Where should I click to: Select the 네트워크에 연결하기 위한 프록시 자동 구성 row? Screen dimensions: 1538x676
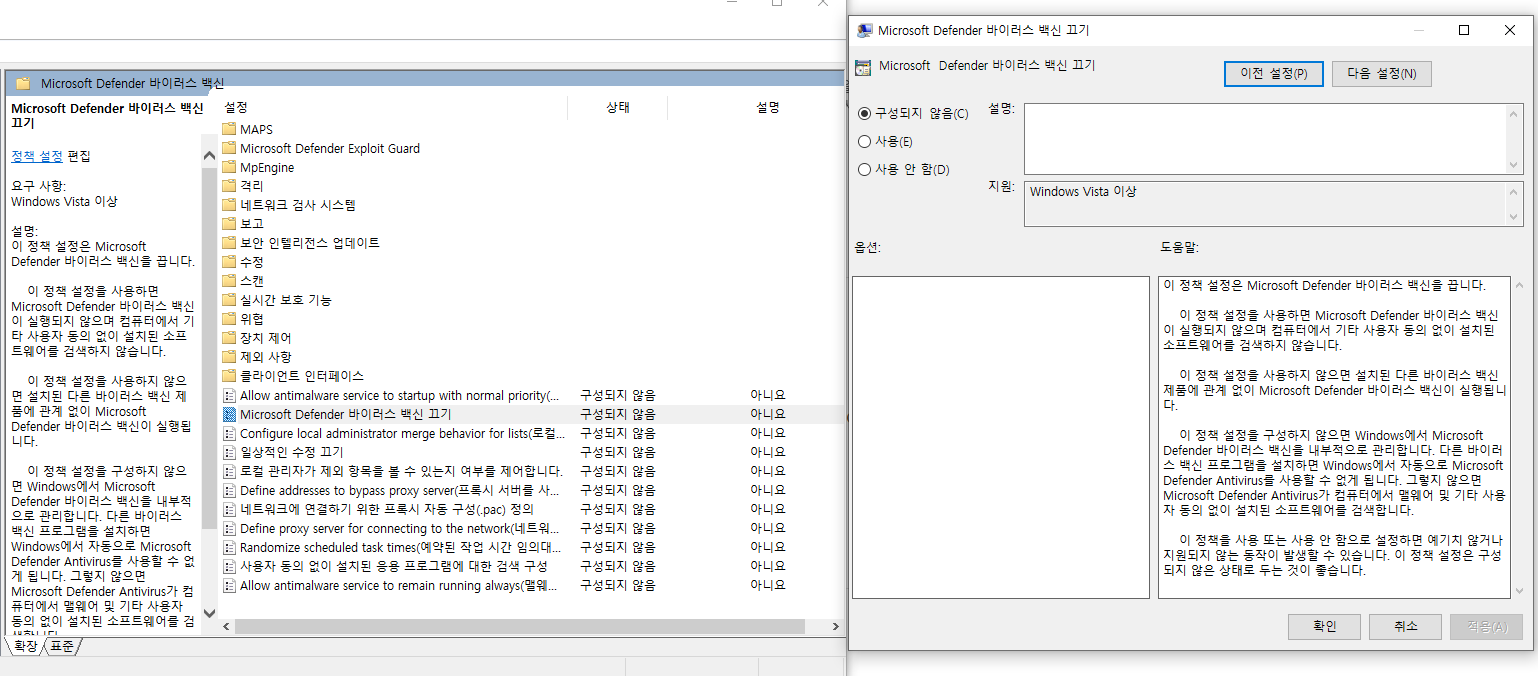(x=532, y=509)
